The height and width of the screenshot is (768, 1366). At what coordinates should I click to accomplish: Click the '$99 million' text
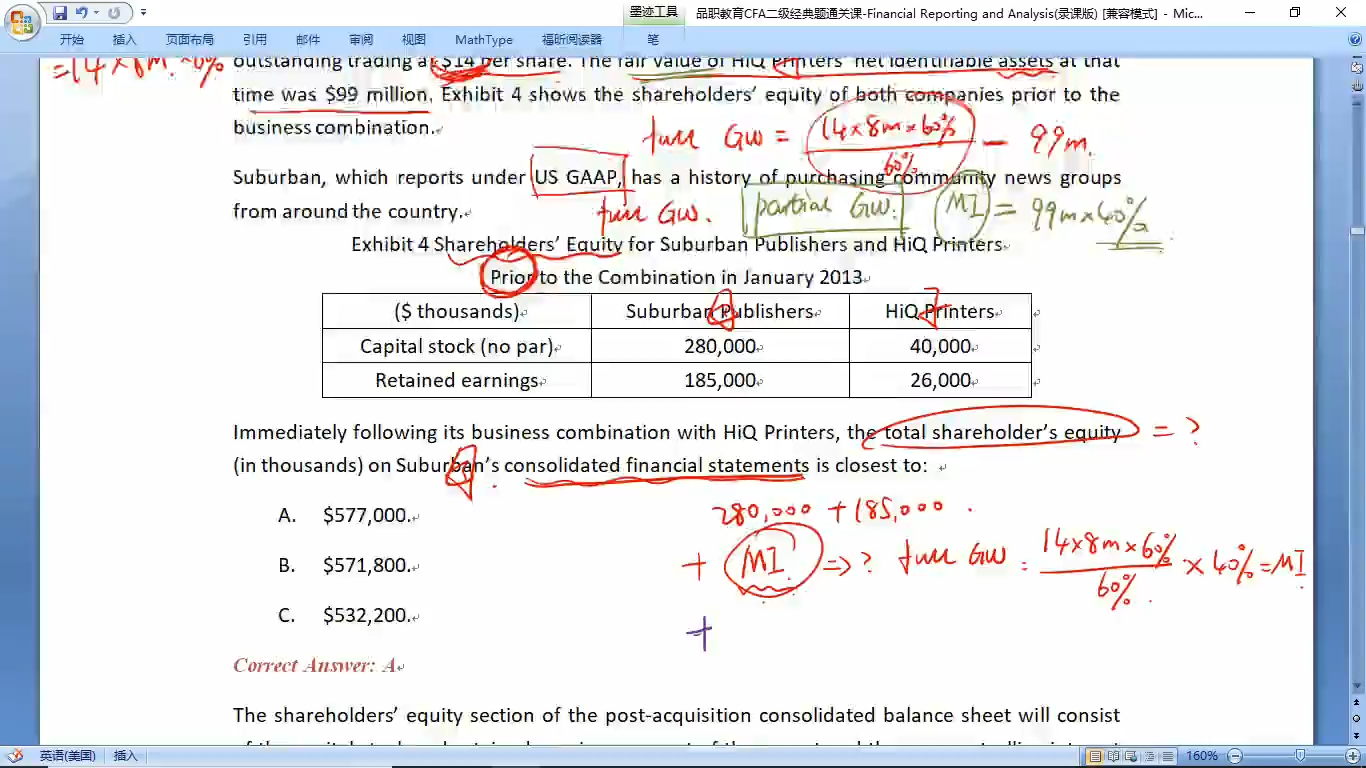378,95
